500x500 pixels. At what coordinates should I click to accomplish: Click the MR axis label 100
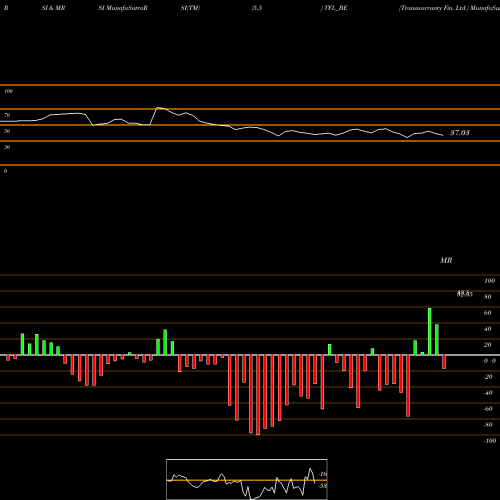tap(489, 281)
